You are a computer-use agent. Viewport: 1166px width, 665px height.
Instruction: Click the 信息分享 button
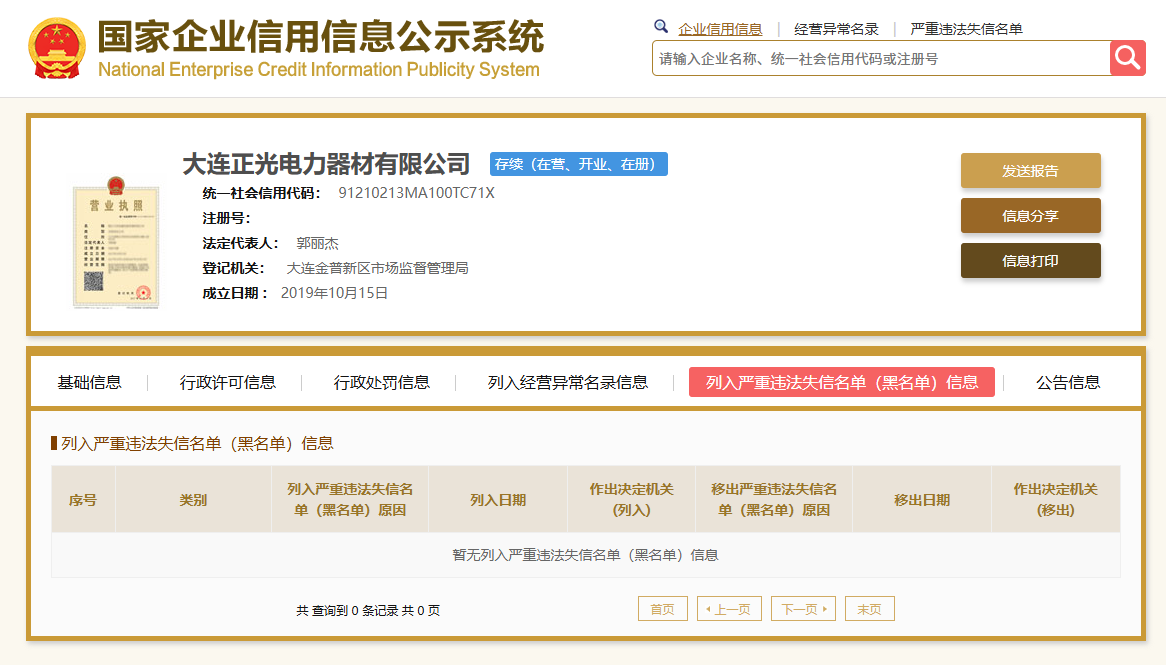1031,216
